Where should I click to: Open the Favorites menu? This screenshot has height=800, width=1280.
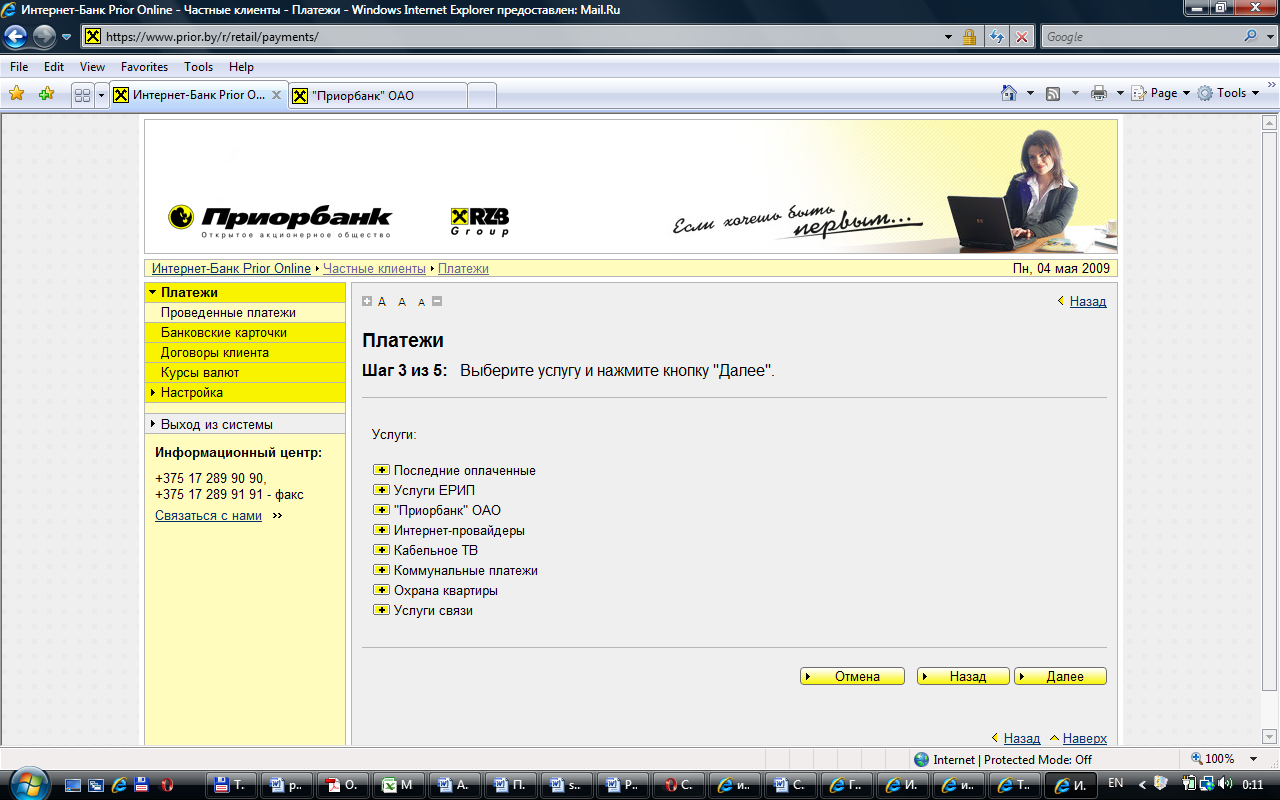pos(144,67)
